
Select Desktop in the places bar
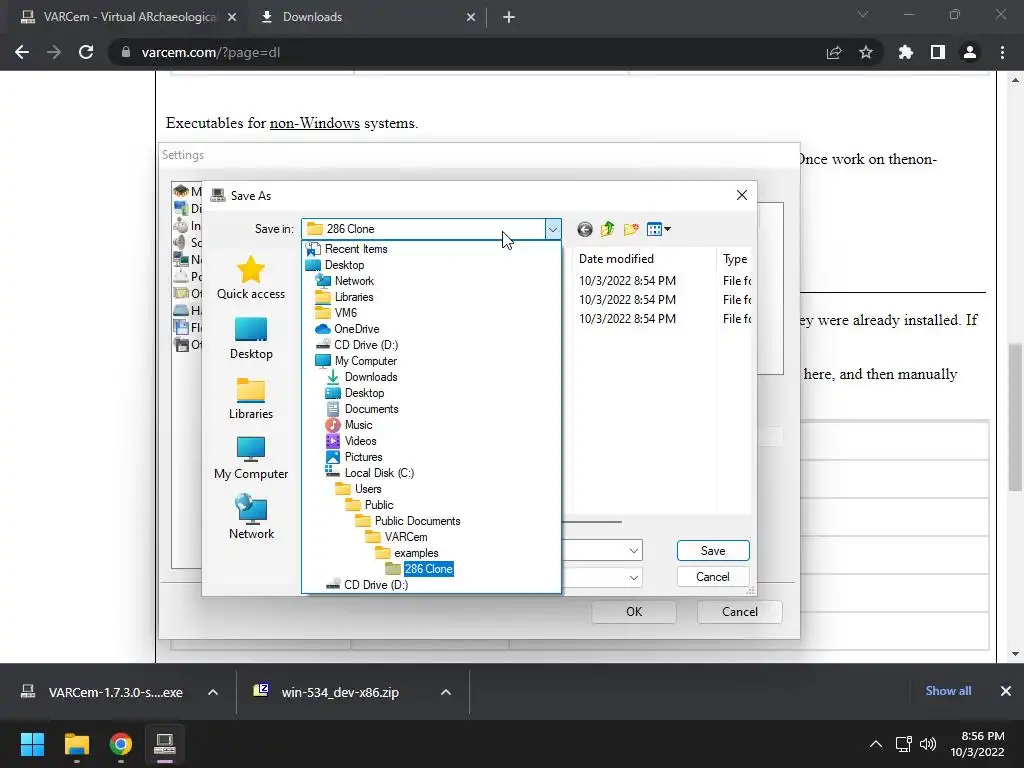click(251, 338)
